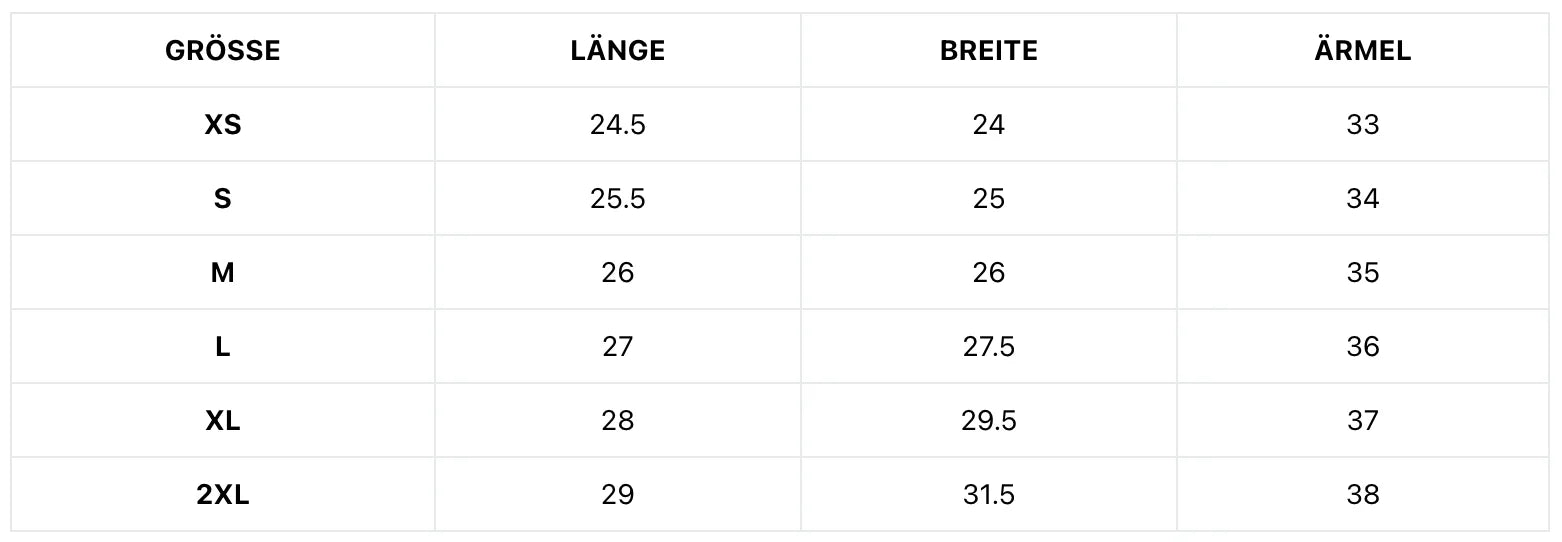Click the 31.5 width cell for 2XL
Screen dimensions: 1562x542
tap(989, 495)
